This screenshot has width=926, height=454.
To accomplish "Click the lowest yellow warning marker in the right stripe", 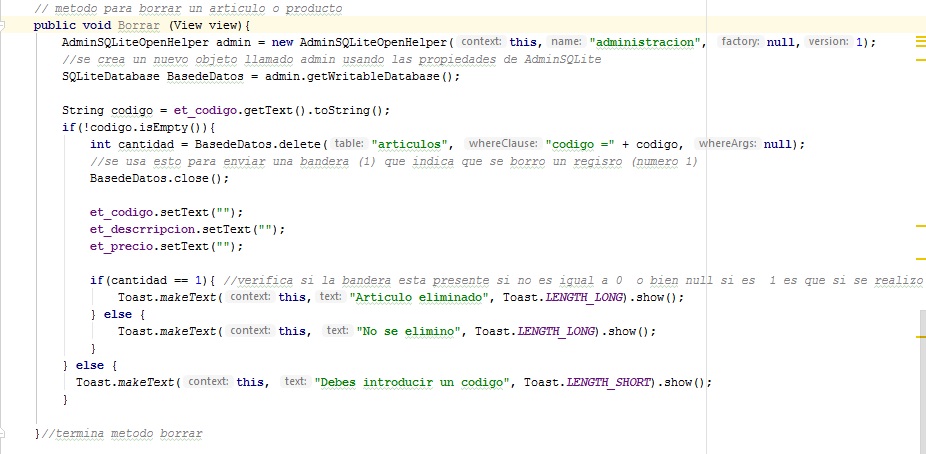I will tap(920, 337).
